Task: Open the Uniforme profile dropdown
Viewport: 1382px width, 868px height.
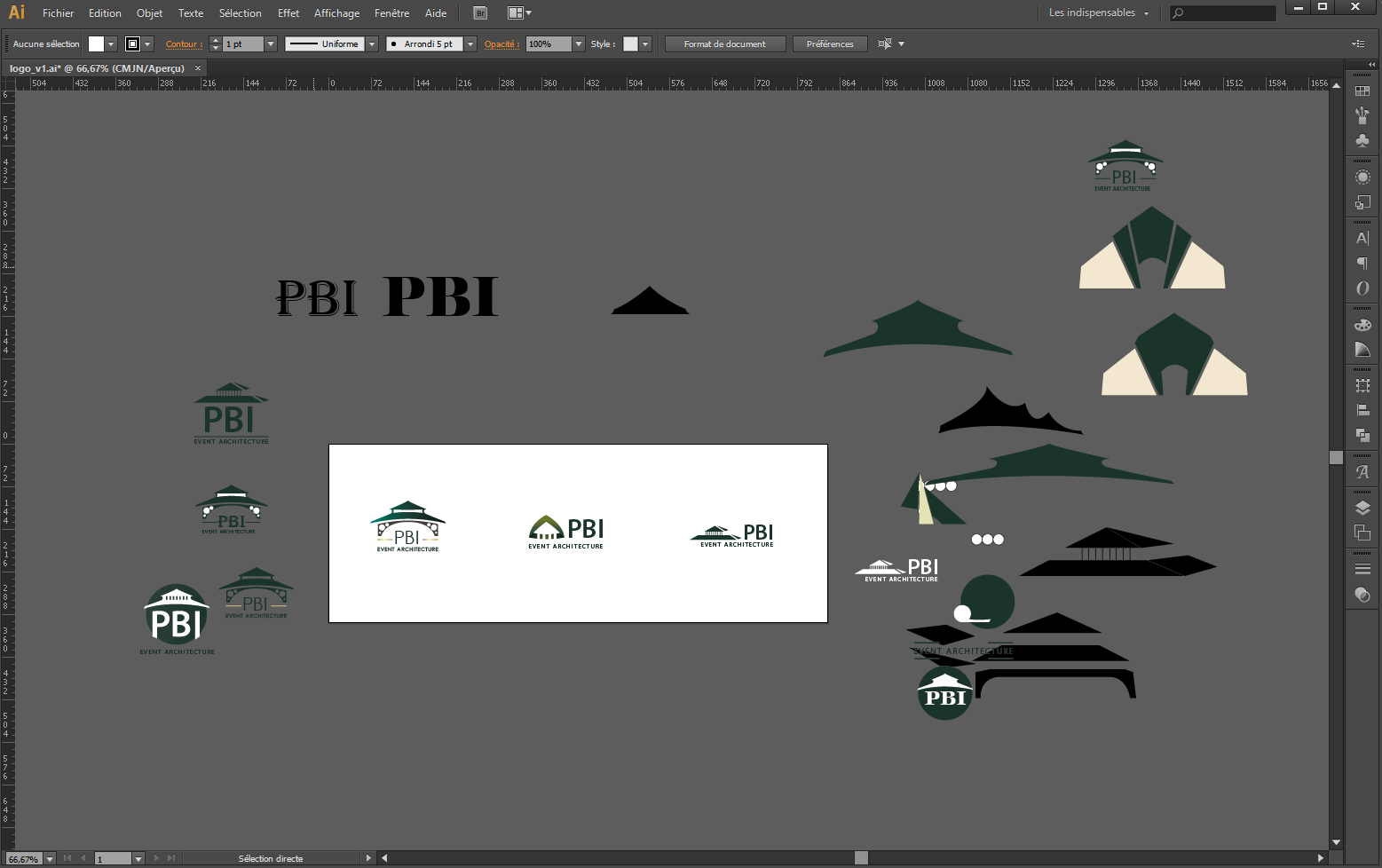Action: click(371, 43)
